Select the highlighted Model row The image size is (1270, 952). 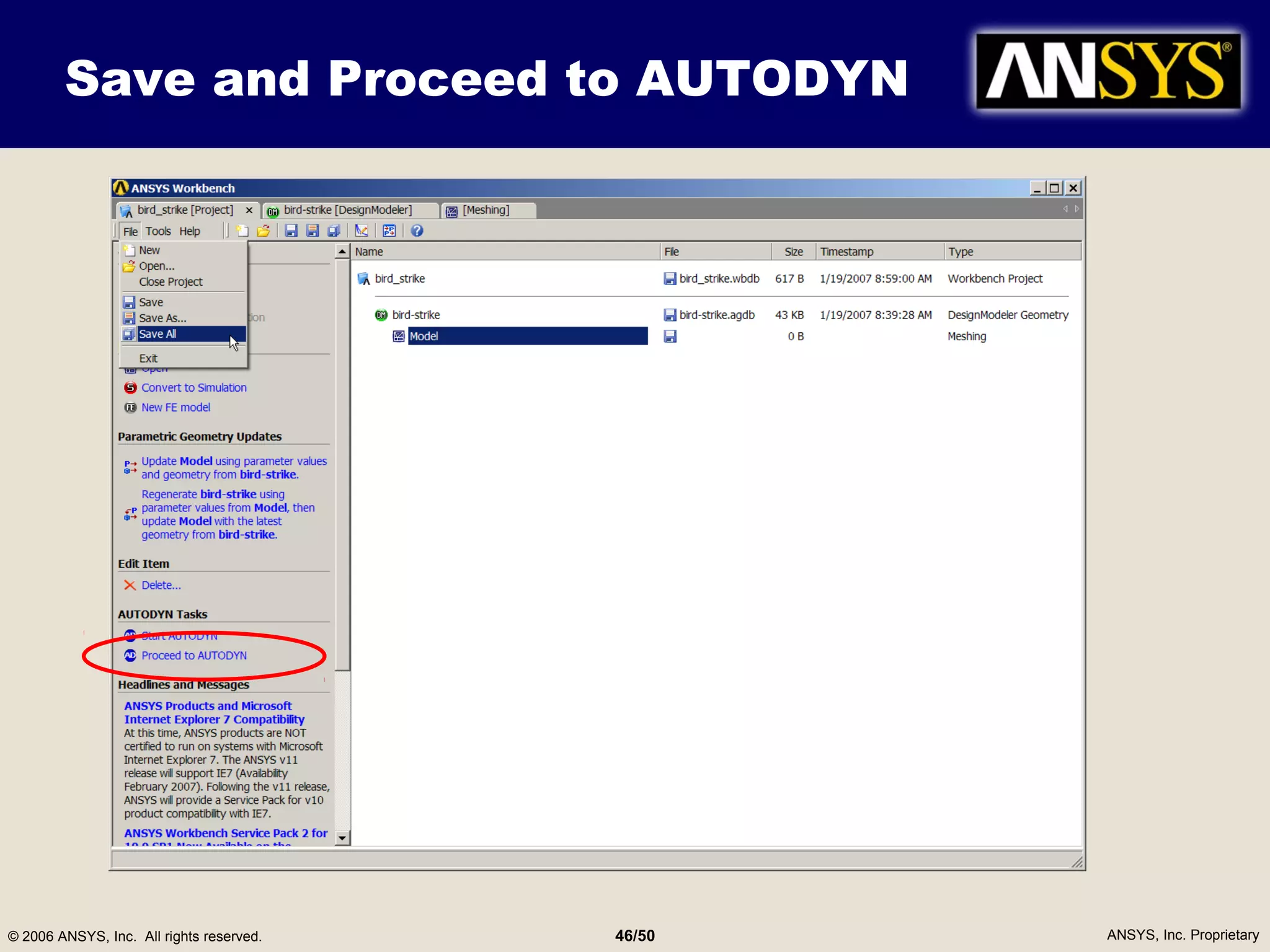point(528,336)
